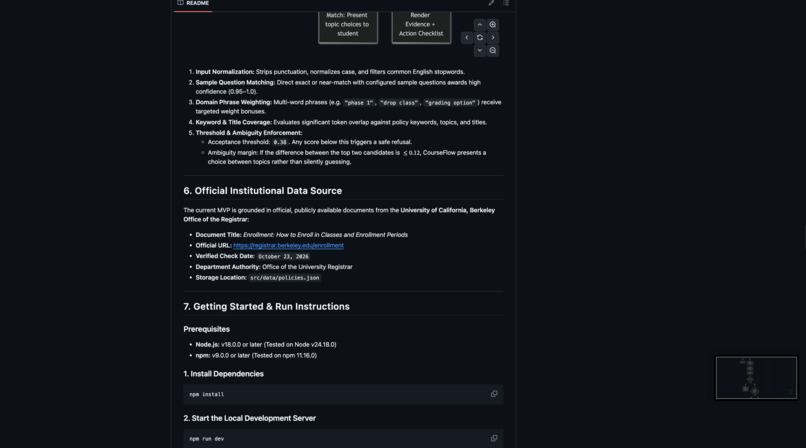This screenshot has width=806, height=448.
Task: Click the '0.38' acceptance threshold value
Action: pyautogui.click(x=280, y=142)
